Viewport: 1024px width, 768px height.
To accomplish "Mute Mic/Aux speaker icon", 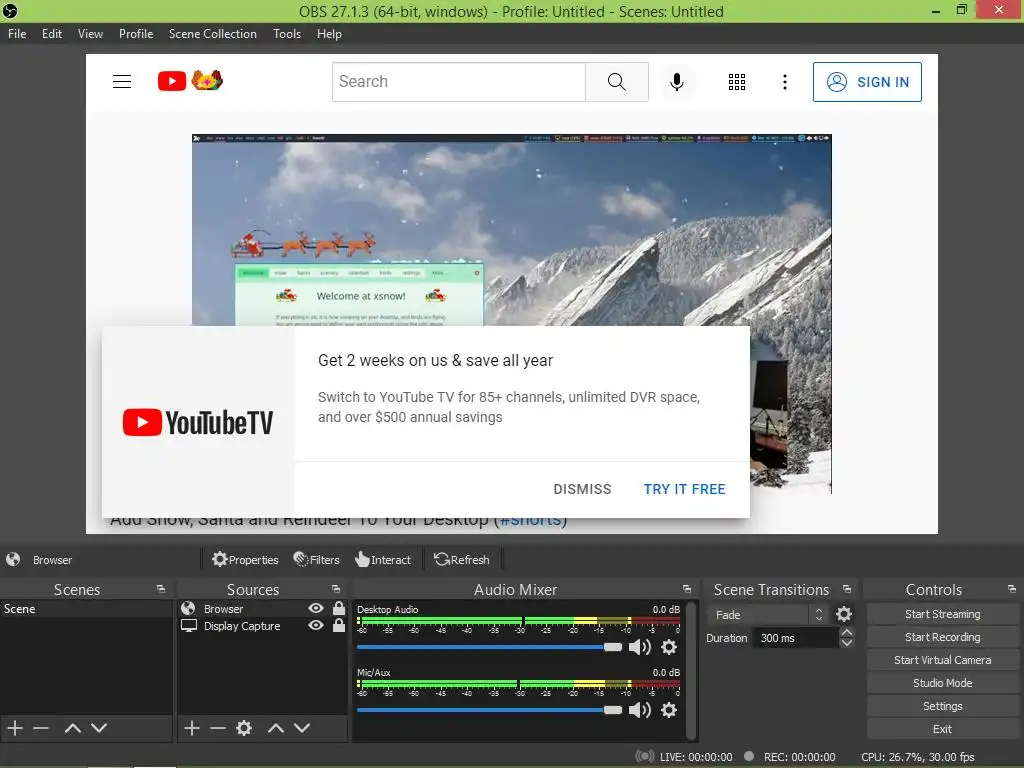I will click(x=639, y=710).
